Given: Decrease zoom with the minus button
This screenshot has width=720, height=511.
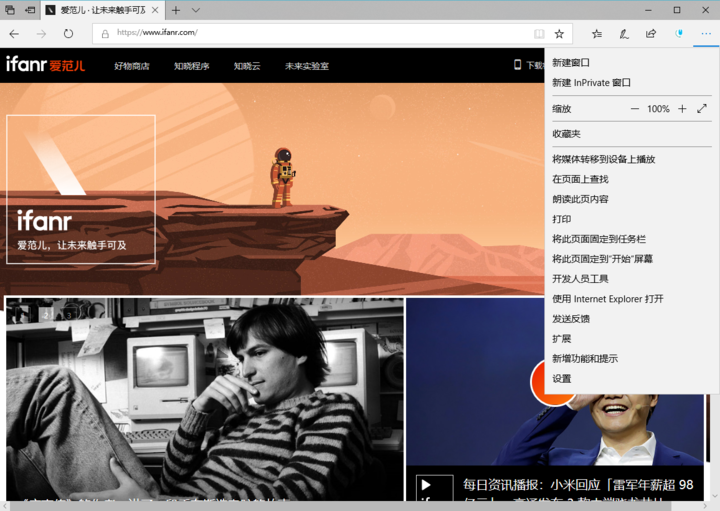Looking at the screenshot, I should pos(634,108).
